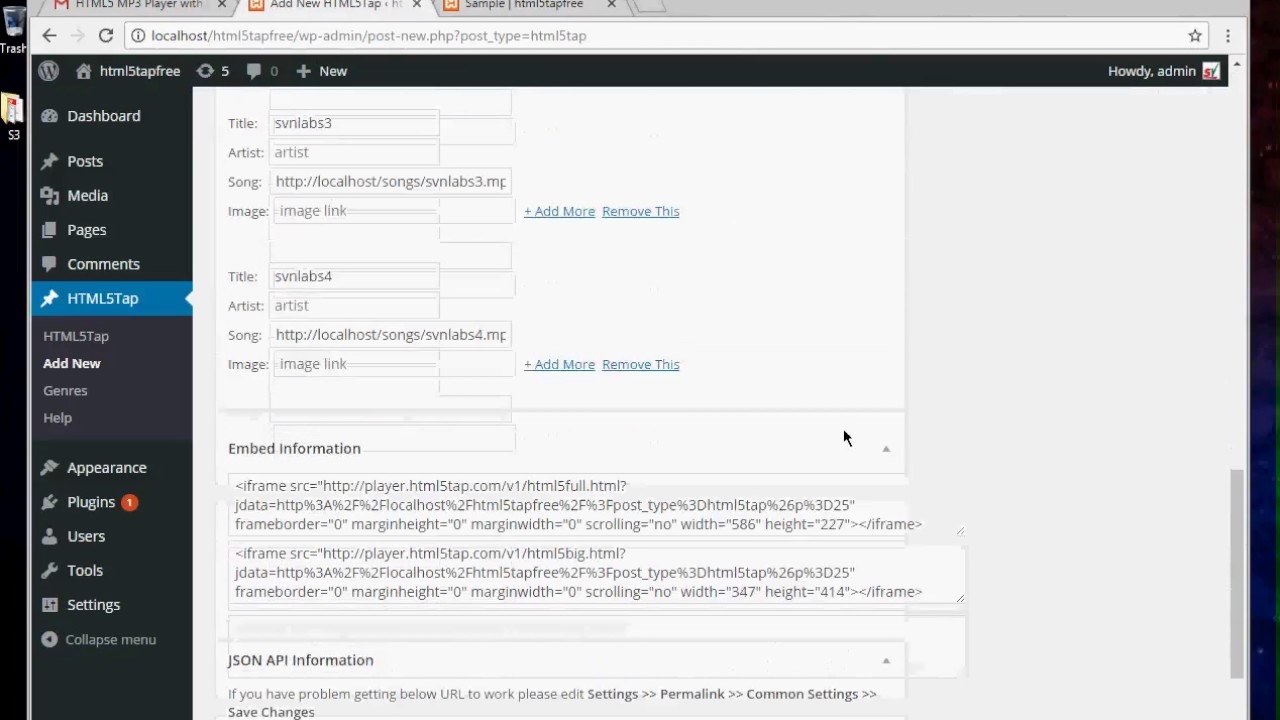Select Add New submenu item
The image size is (1280, 720).
click(72, 363)
